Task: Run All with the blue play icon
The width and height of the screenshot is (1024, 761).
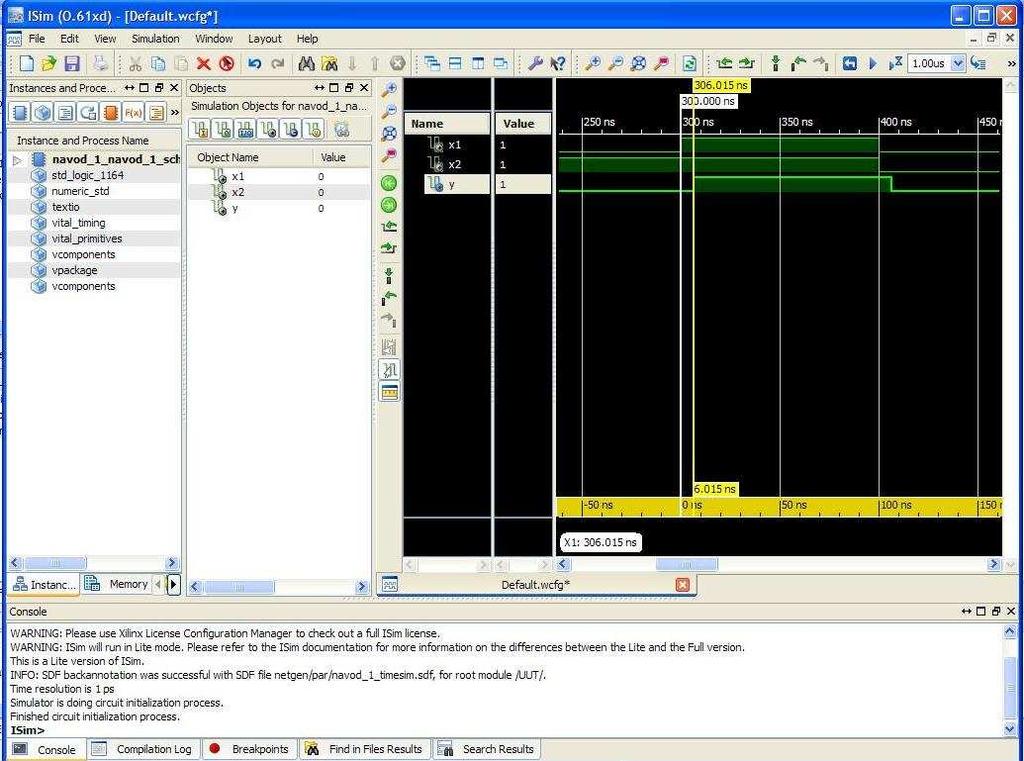Action: tap(872, 63)
